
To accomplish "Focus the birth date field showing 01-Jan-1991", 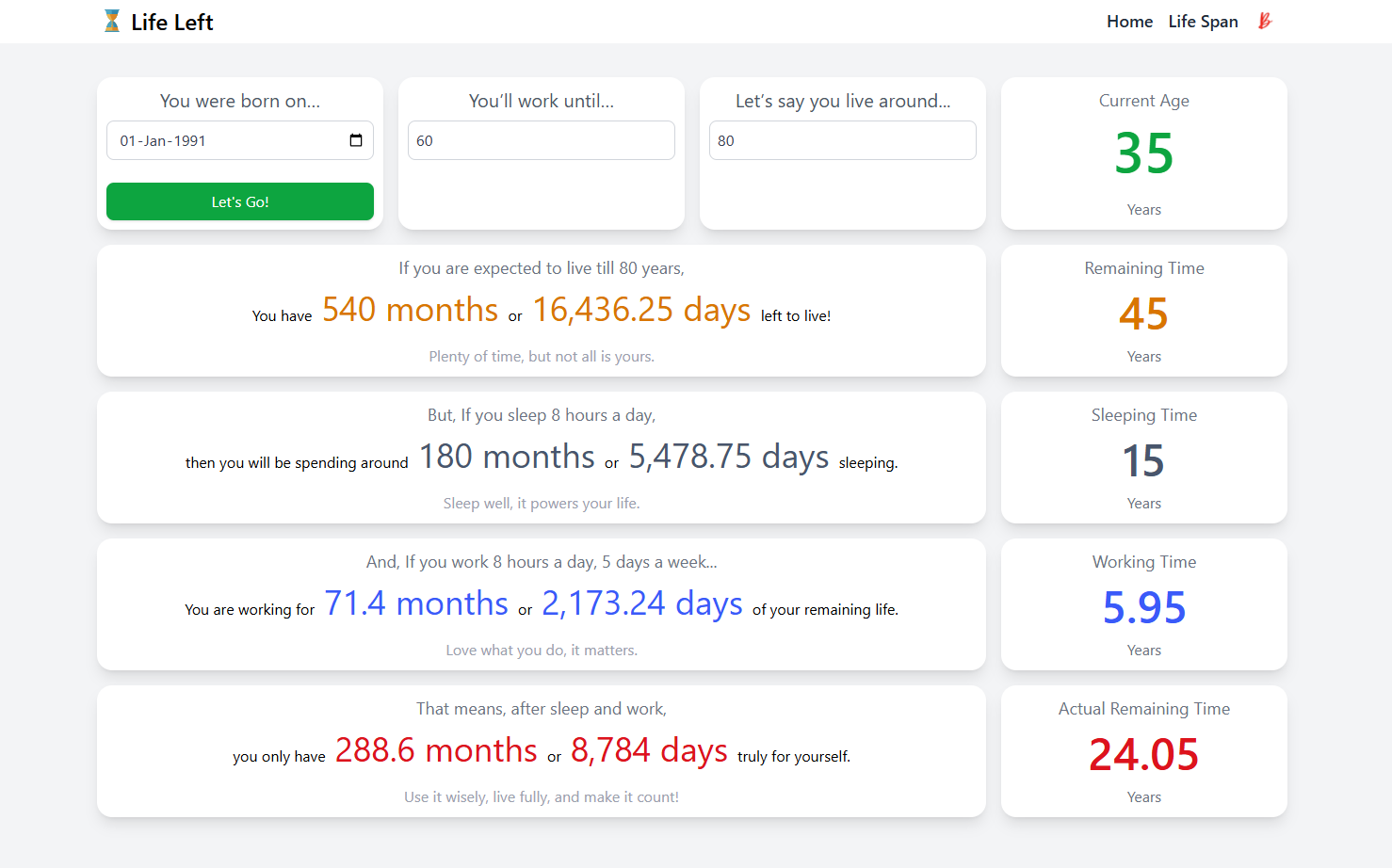I will coord(226,140).
